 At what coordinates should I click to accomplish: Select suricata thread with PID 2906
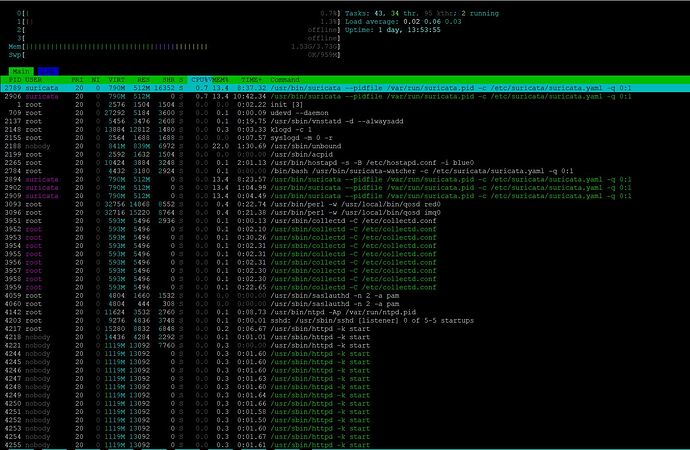pyautogui.click(x=318, y=96)
